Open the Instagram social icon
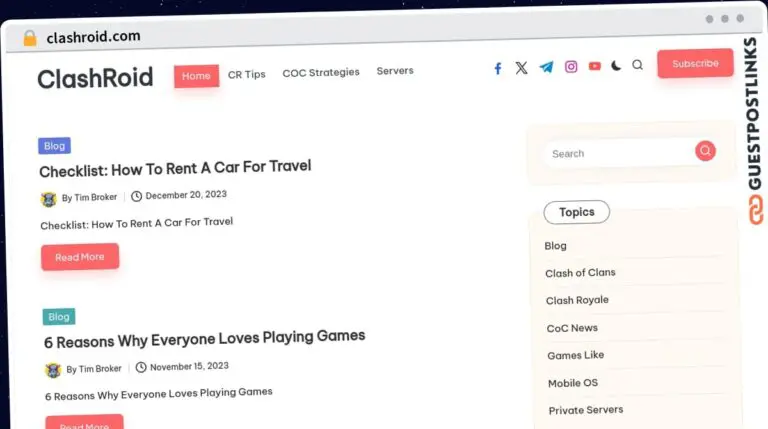The image size is (768, 429). point(571,67)
